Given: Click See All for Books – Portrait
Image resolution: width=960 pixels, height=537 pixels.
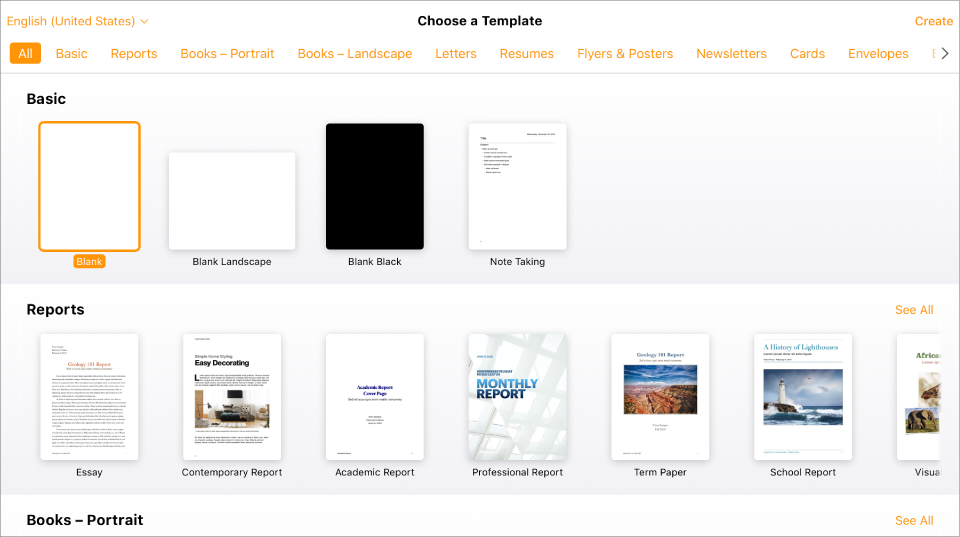Looking at the screenshot, I should click(914, 520).
